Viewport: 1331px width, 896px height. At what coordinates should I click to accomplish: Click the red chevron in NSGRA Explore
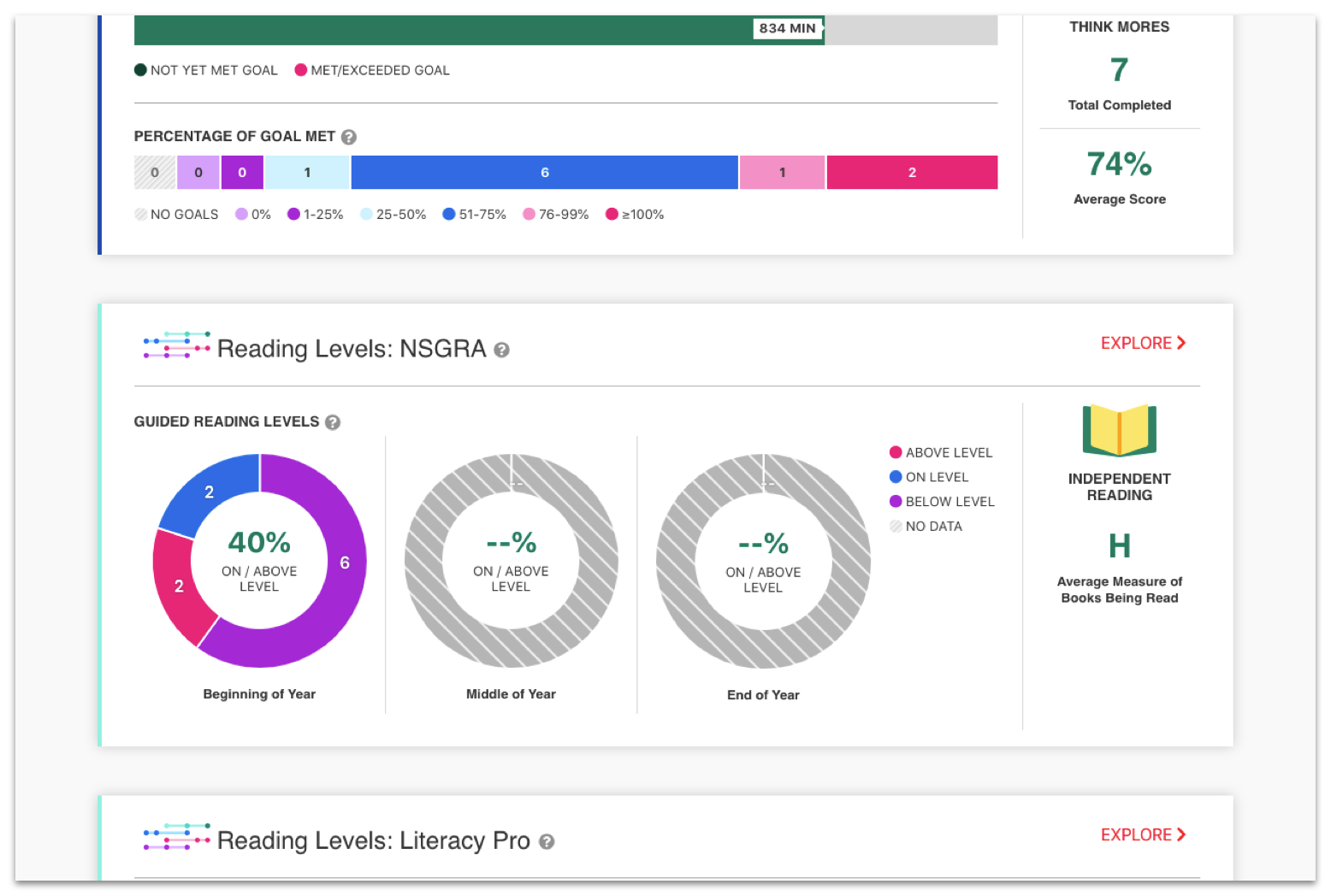pos(1181,343)
